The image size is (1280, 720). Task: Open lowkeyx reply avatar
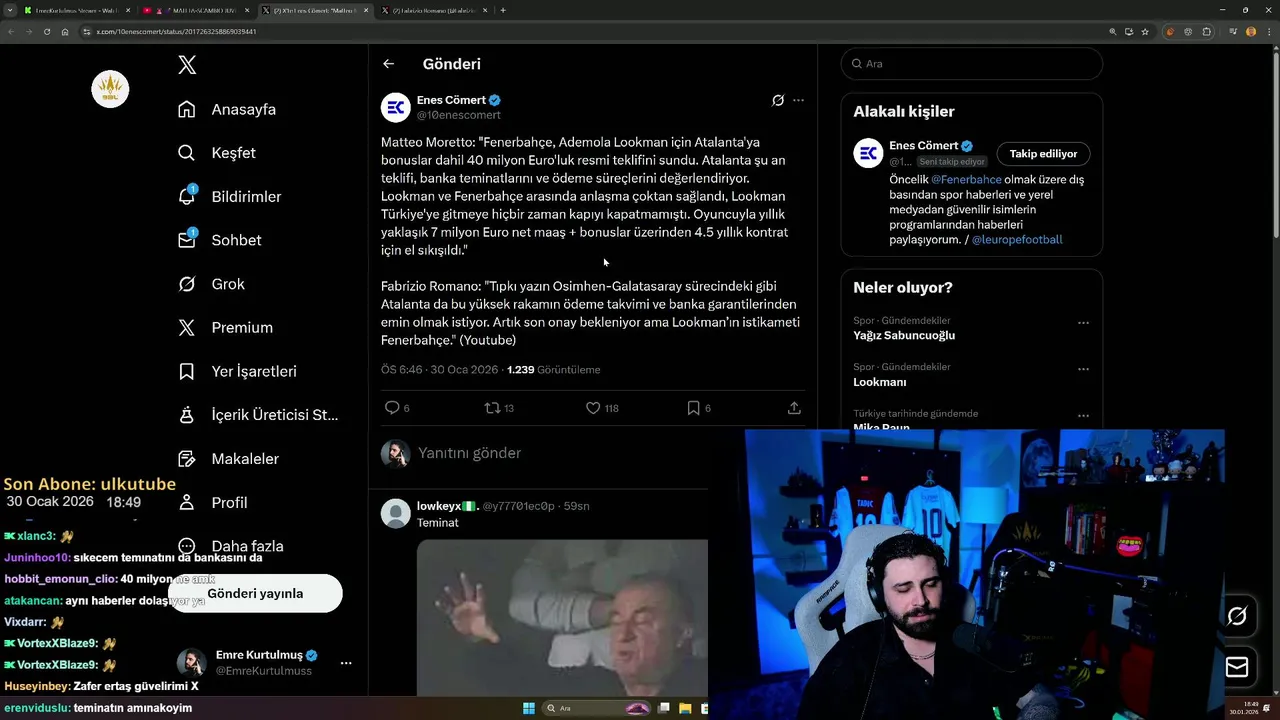tap(396, 514)
